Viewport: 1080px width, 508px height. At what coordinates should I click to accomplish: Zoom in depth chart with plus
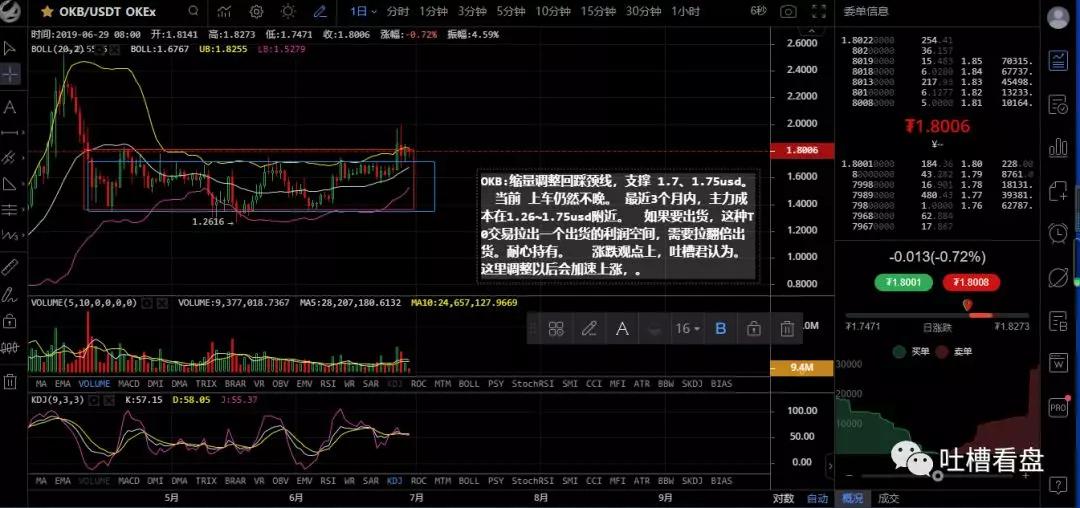point(1025,475)
